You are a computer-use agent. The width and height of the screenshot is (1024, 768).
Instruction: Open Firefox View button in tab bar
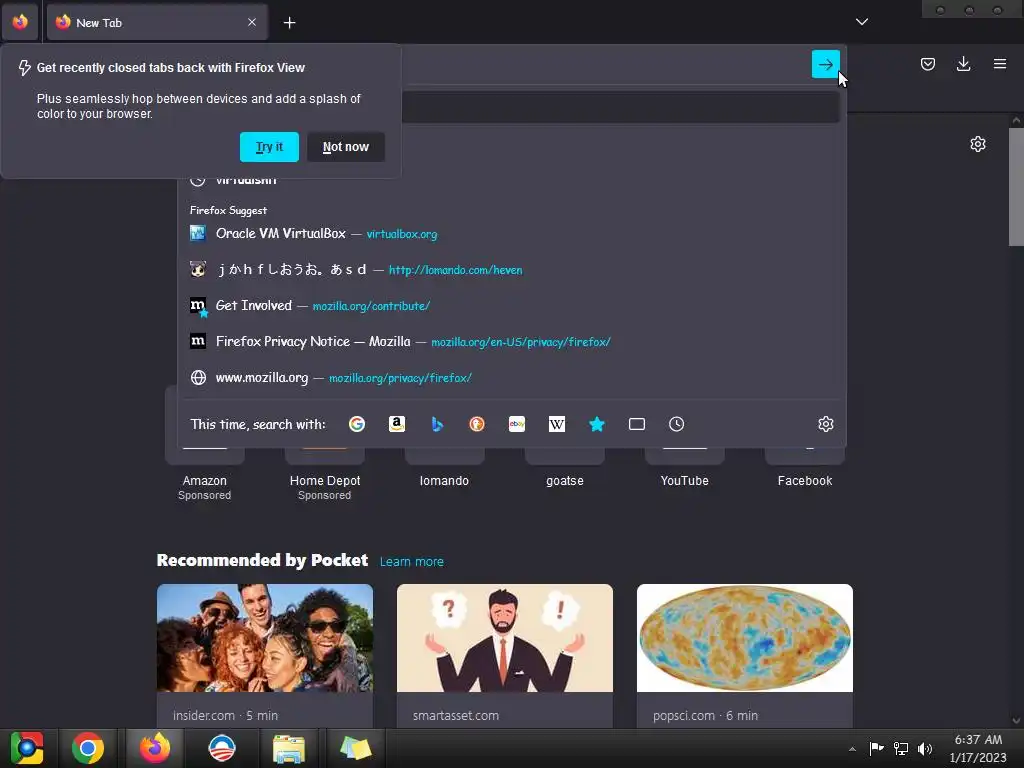pyautogui.click(x=20, y=22)
